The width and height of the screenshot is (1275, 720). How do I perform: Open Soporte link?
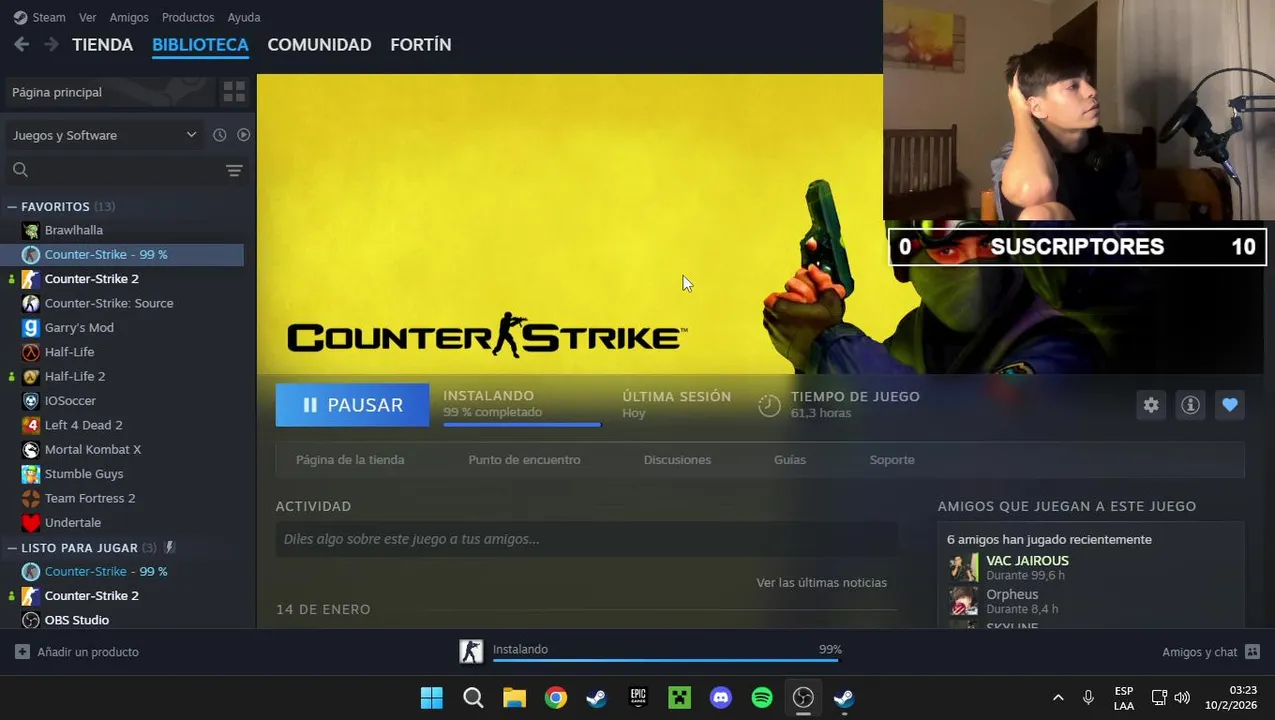pyautogui.click(x=892, y=460)
